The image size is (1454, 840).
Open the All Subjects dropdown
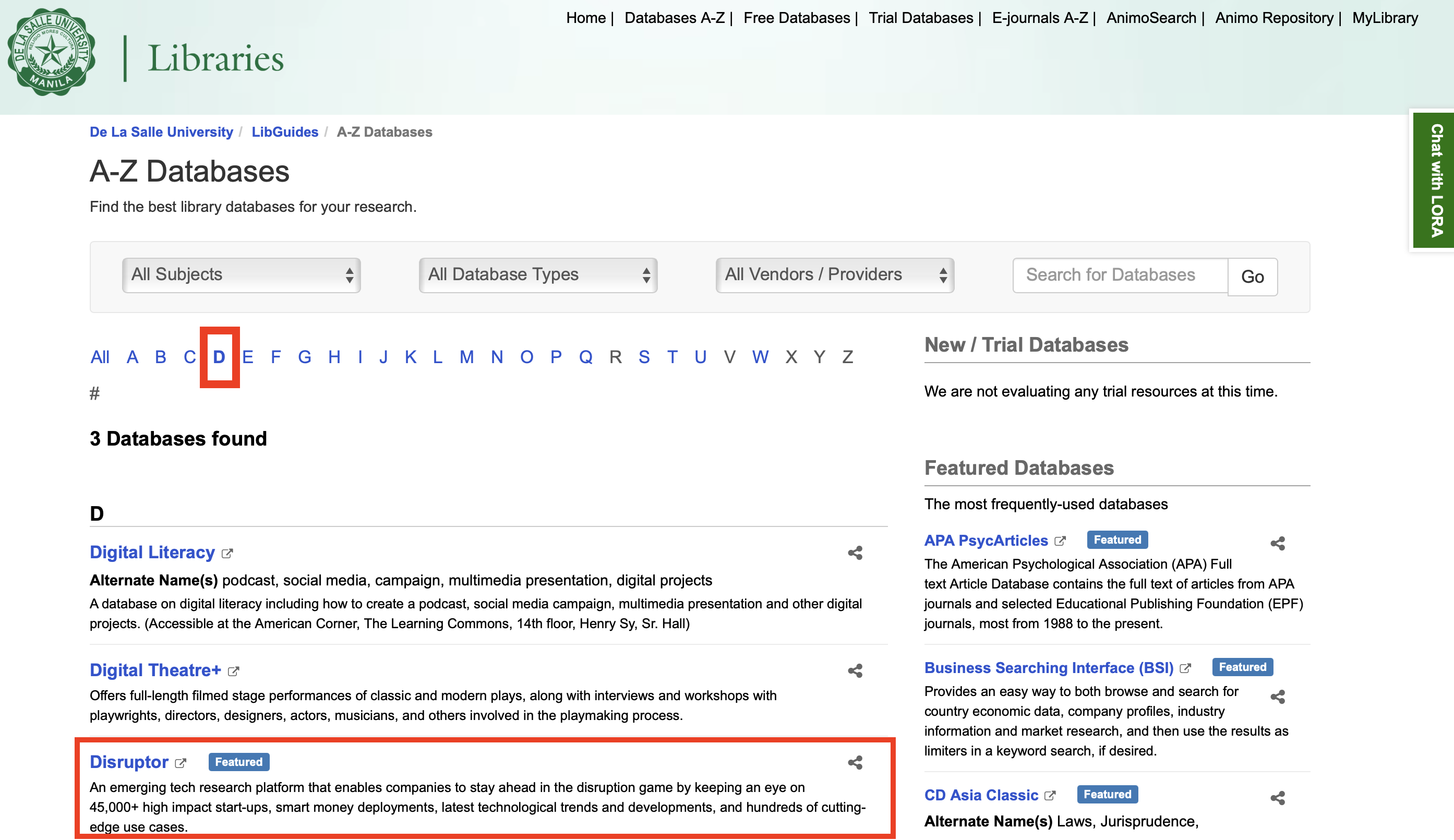click(241, 275)
